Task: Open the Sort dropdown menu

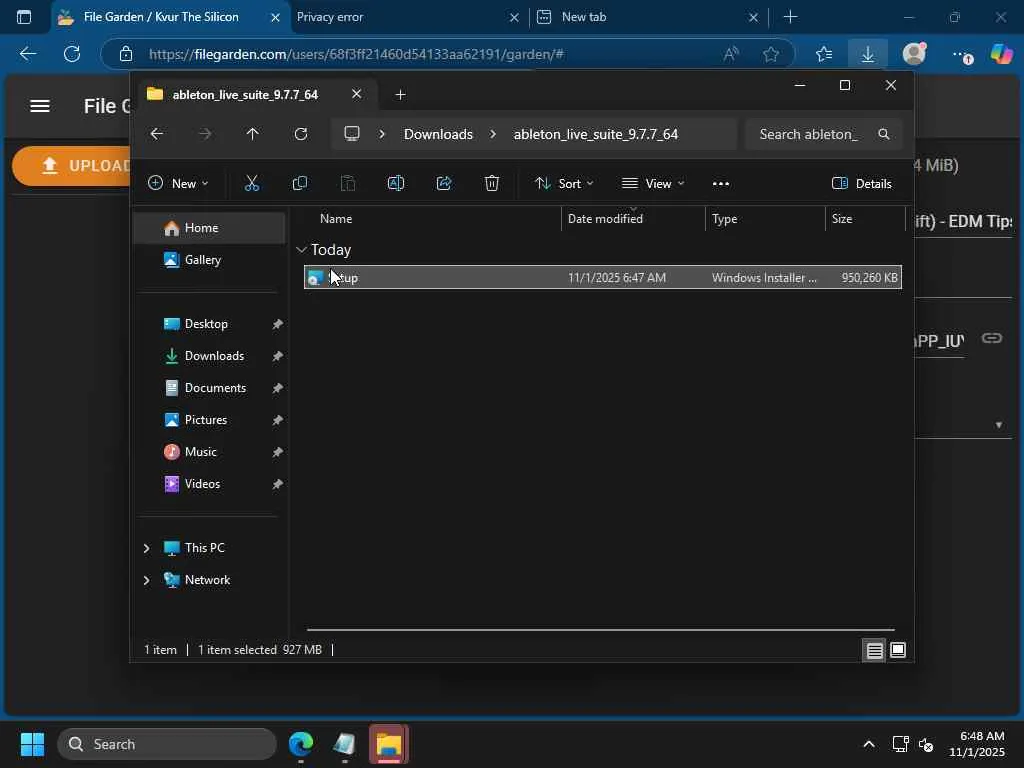Action: coord(564,184)
